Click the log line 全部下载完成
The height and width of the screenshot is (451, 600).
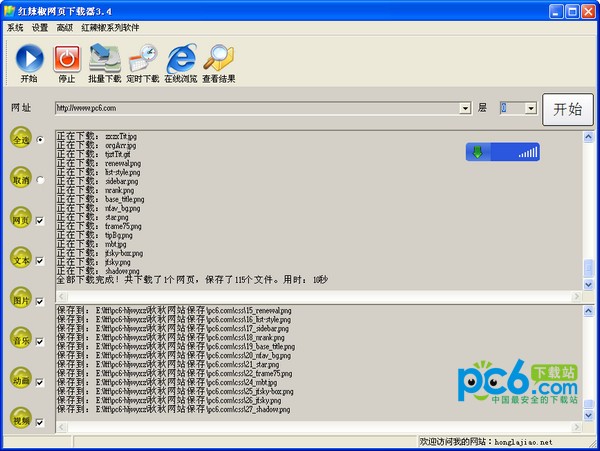192,280
